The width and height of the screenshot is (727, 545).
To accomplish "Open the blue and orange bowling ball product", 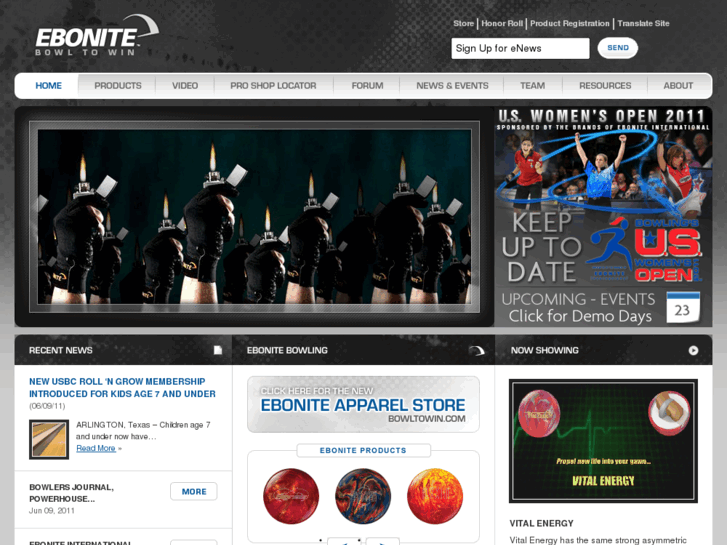I will pos(363,496).
